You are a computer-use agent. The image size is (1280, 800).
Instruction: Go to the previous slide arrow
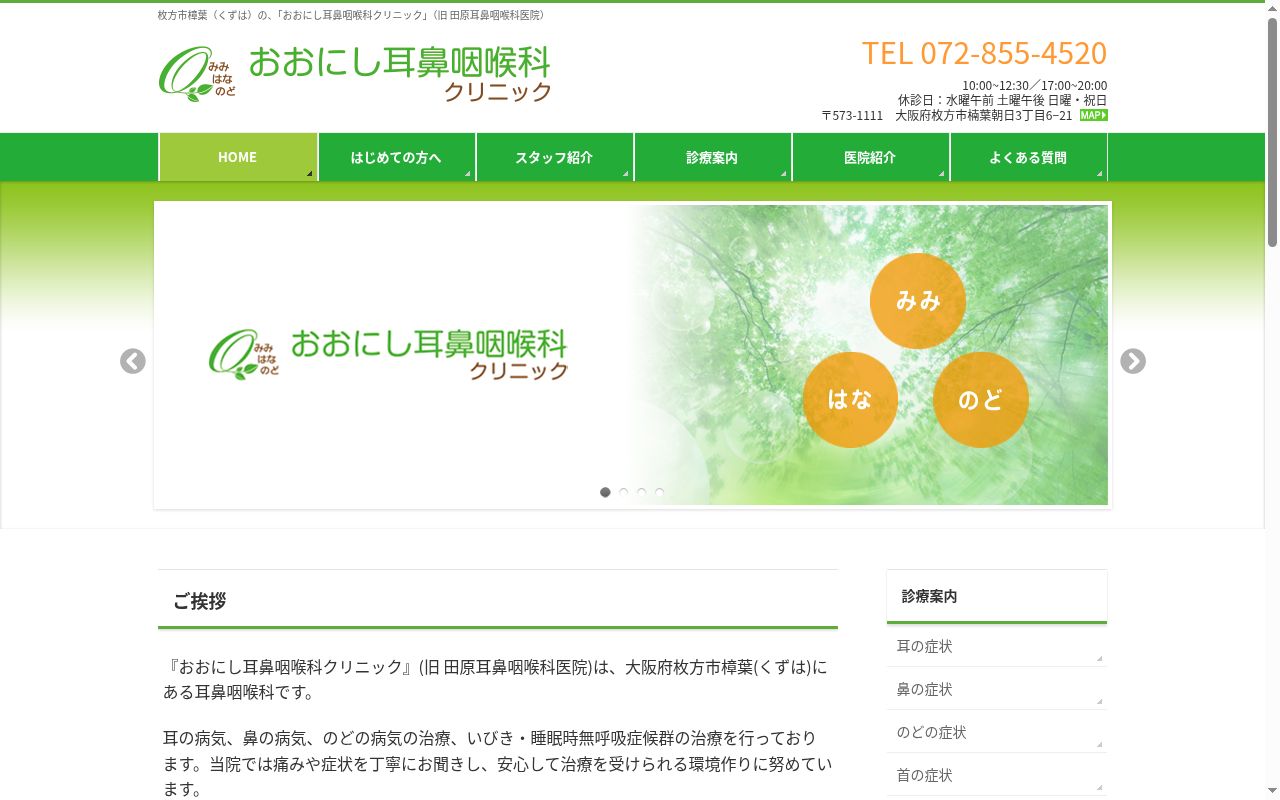[x=133, y=361]
